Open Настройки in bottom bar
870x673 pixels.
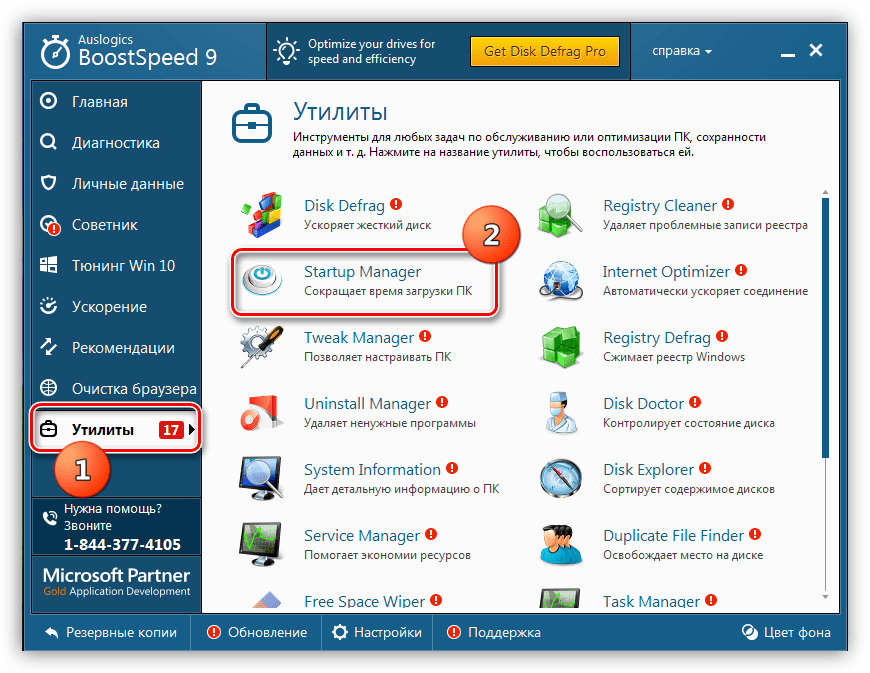(377, 632)
